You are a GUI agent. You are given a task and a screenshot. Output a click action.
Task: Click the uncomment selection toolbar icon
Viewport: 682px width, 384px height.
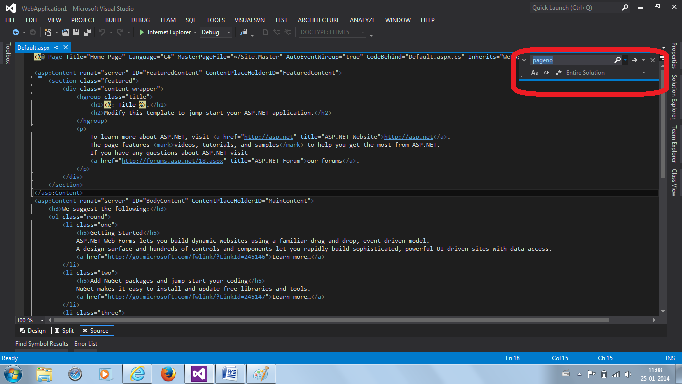[288, 32]
